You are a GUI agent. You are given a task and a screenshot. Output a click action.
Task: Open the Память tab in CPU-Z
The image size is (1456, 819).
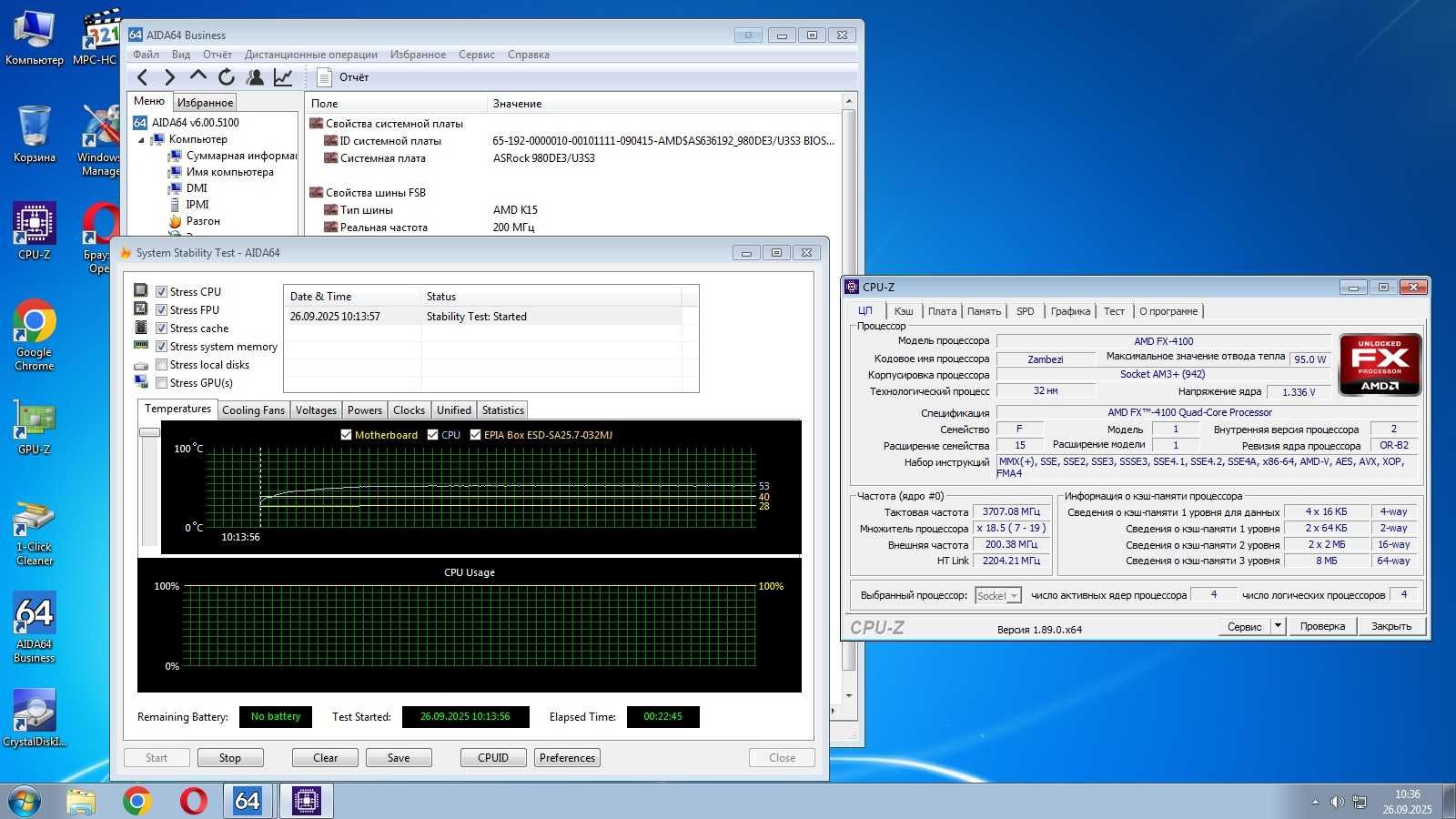pyautogui.click(x=984, y=311)
